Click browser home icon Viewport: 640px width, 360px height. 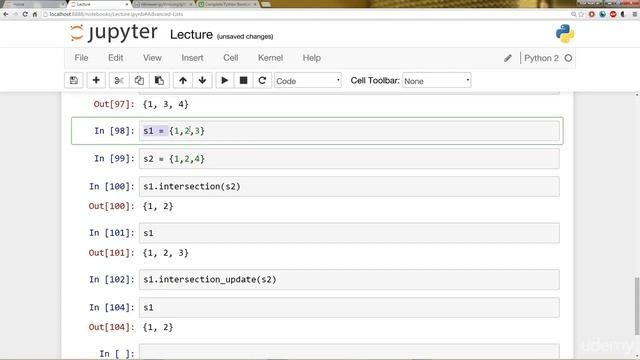(x=35, y=14)
